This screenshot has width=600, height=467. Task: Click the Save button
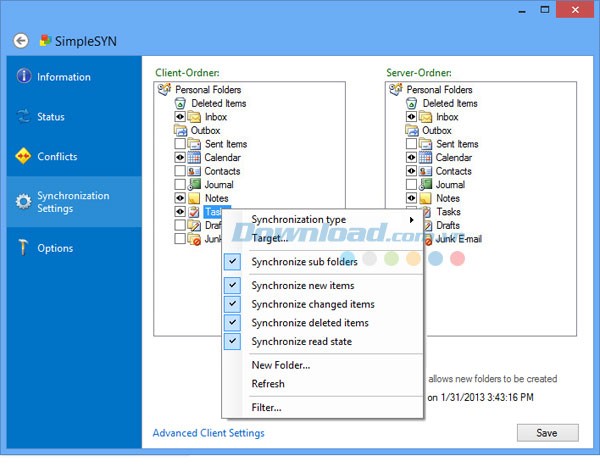pyautogui.click(x=547, y=433)
